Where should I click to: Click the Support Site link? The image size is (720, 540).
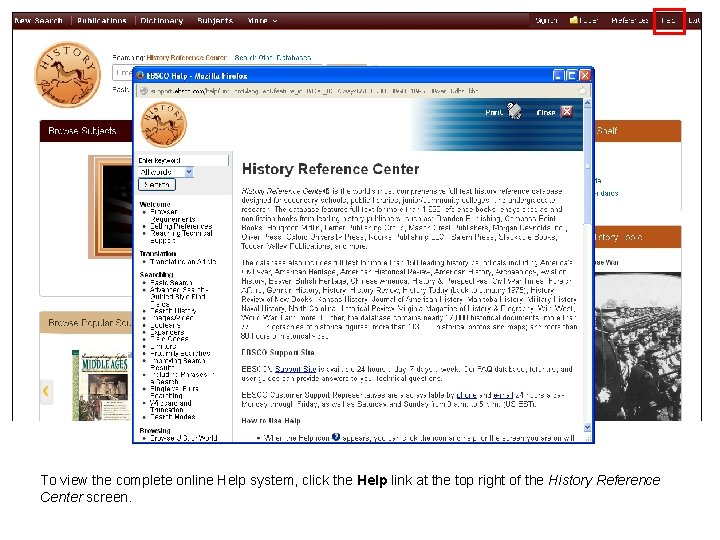pos(295,369)
